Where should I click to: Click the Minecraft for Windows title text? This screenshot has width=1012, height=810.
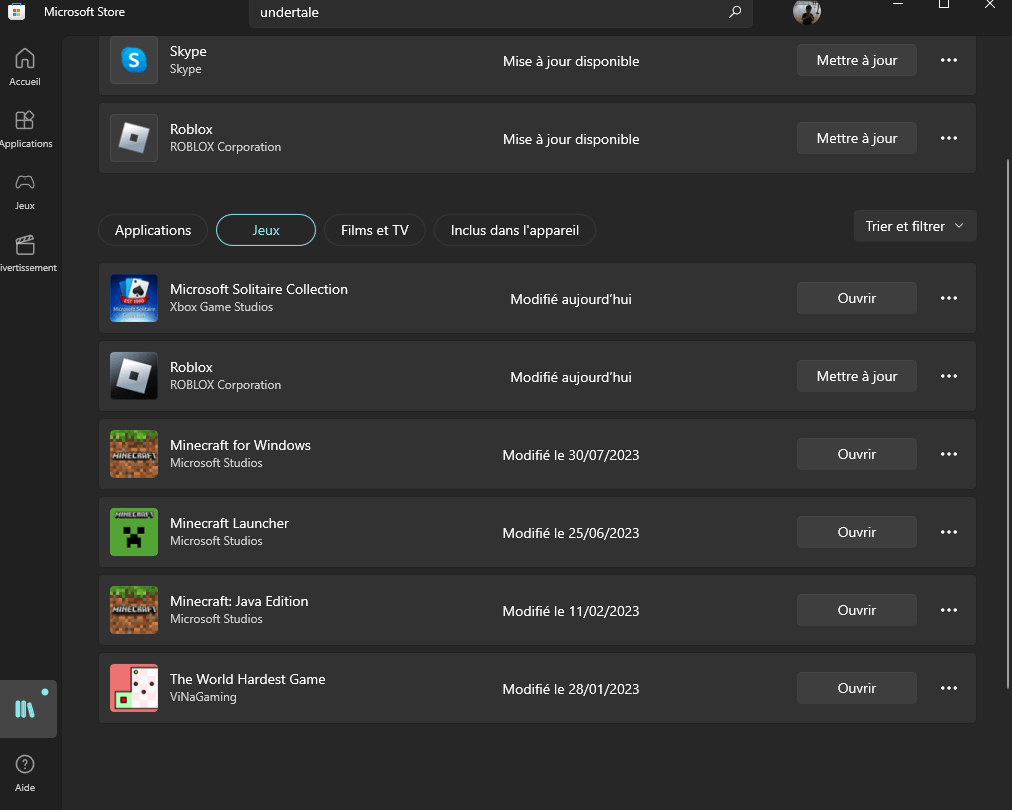(240, 445)
